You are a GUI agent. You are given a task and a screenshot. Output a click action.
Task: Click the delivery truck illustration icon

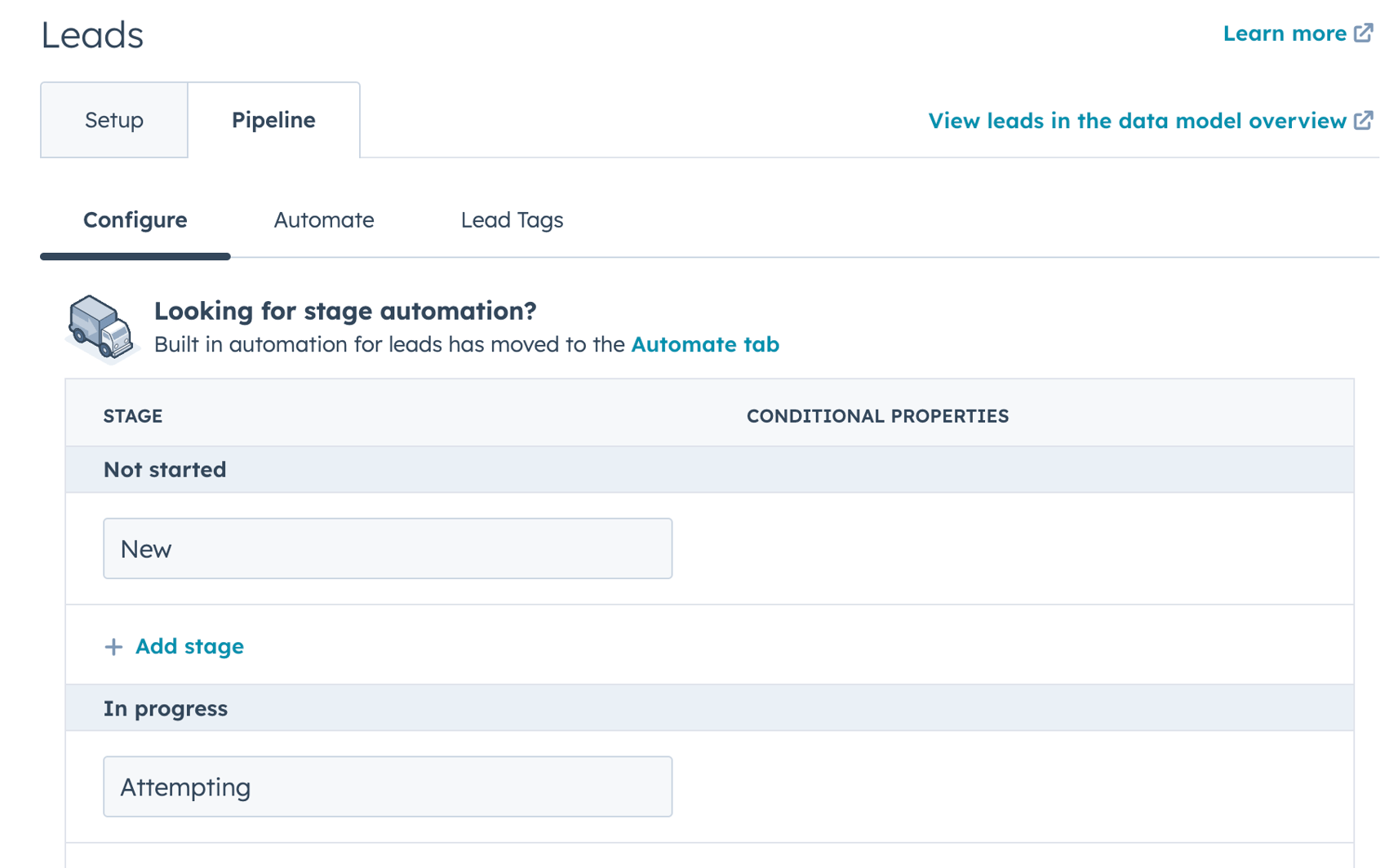100,326
